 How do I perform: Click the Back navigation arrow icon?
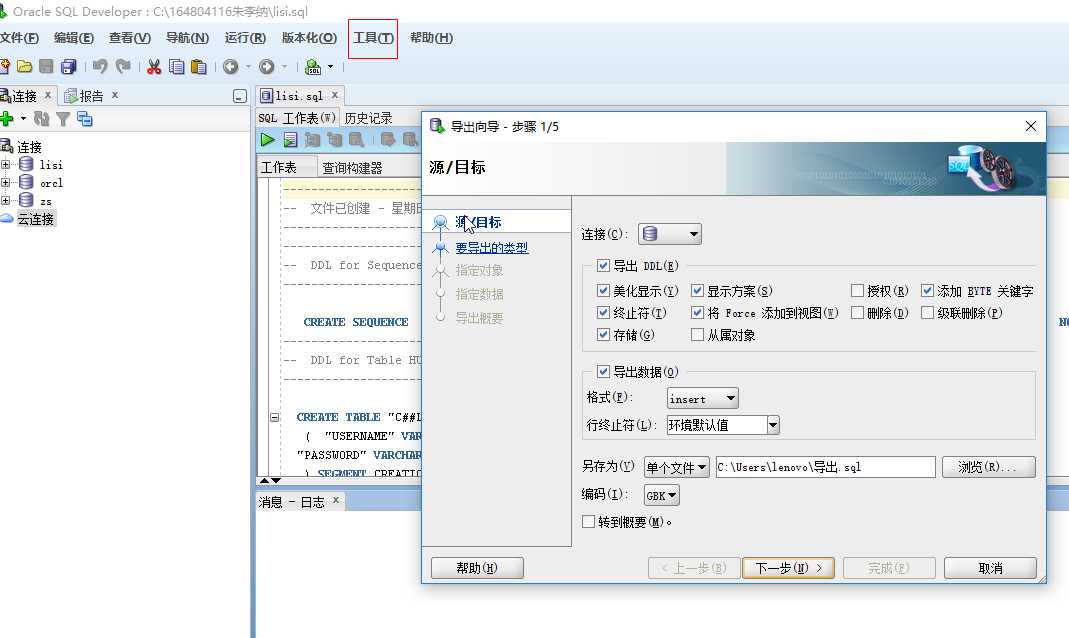230,66
